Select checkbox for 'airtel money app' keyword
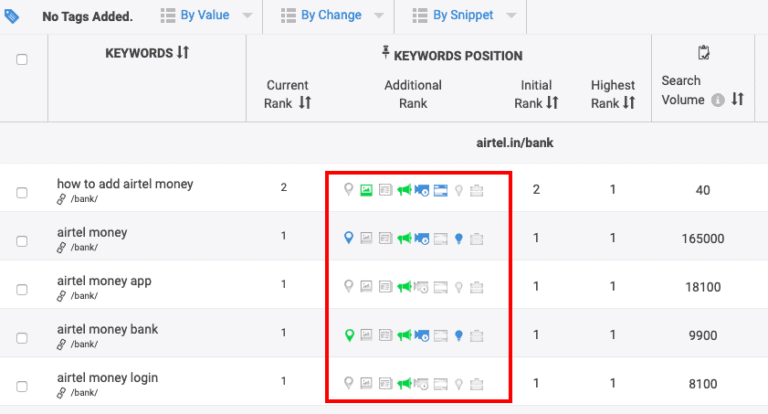 [22, 289]
